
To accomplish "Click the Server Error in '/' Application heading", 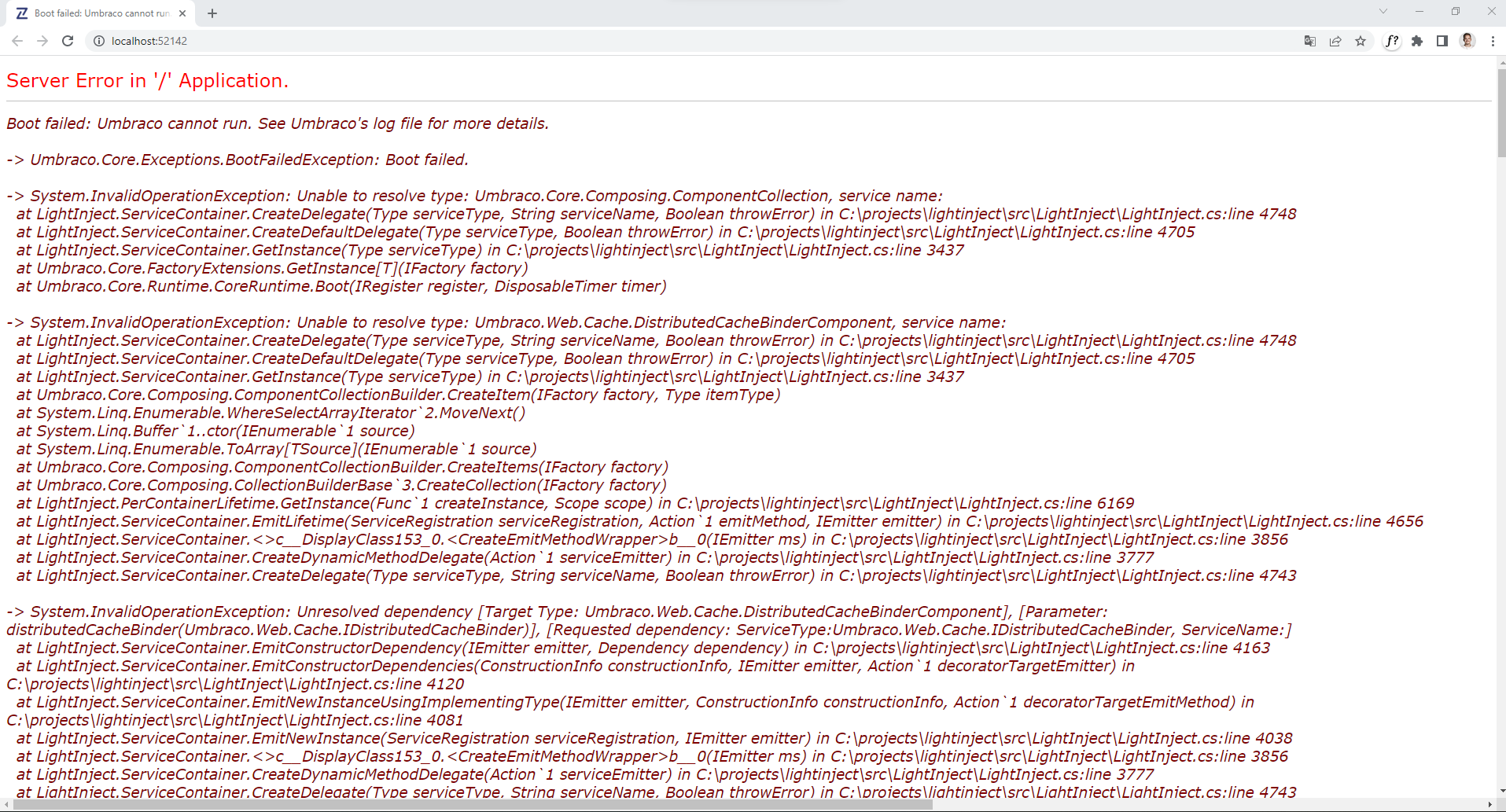I will tap(148, 81).
